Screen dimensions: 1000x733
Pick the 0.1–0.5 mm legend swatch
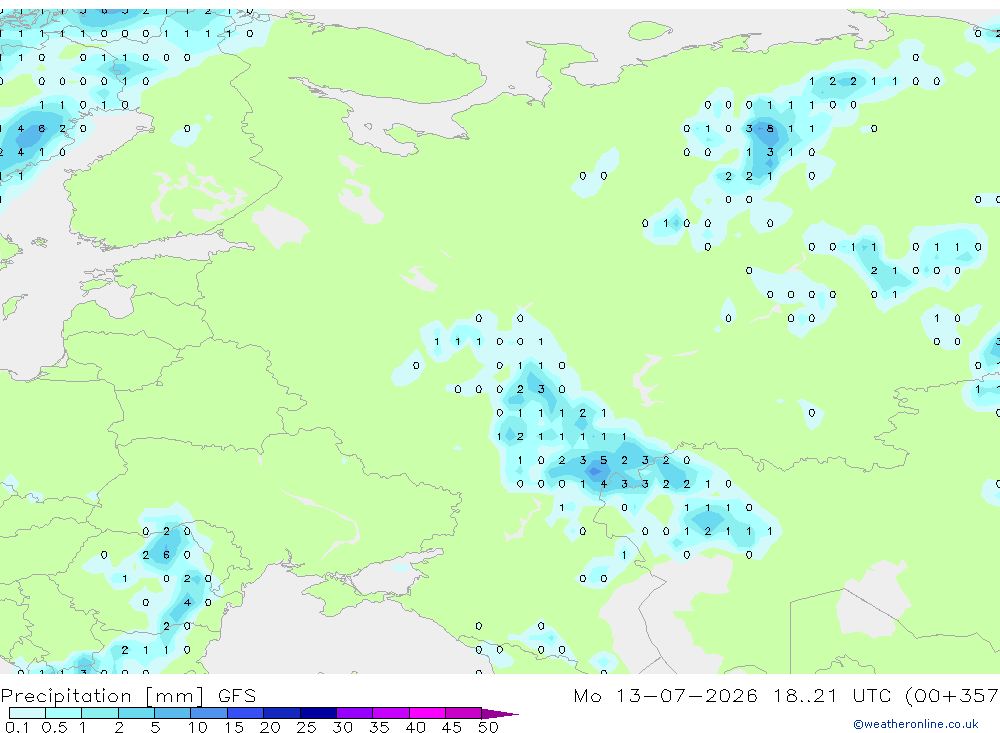pos(27,713)
